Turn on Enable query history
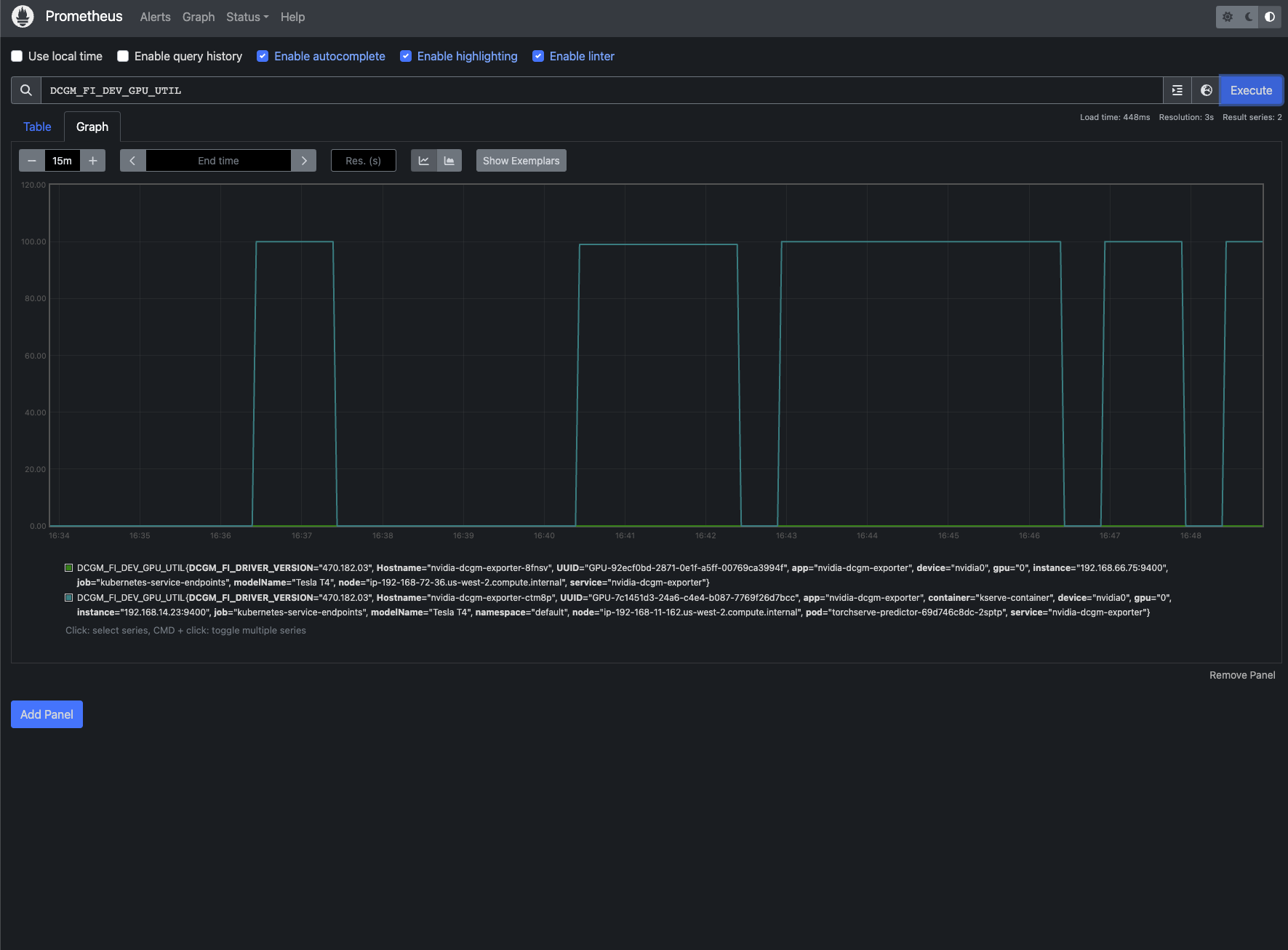Viewport: 1288px width, 950px height. (123, 56)
